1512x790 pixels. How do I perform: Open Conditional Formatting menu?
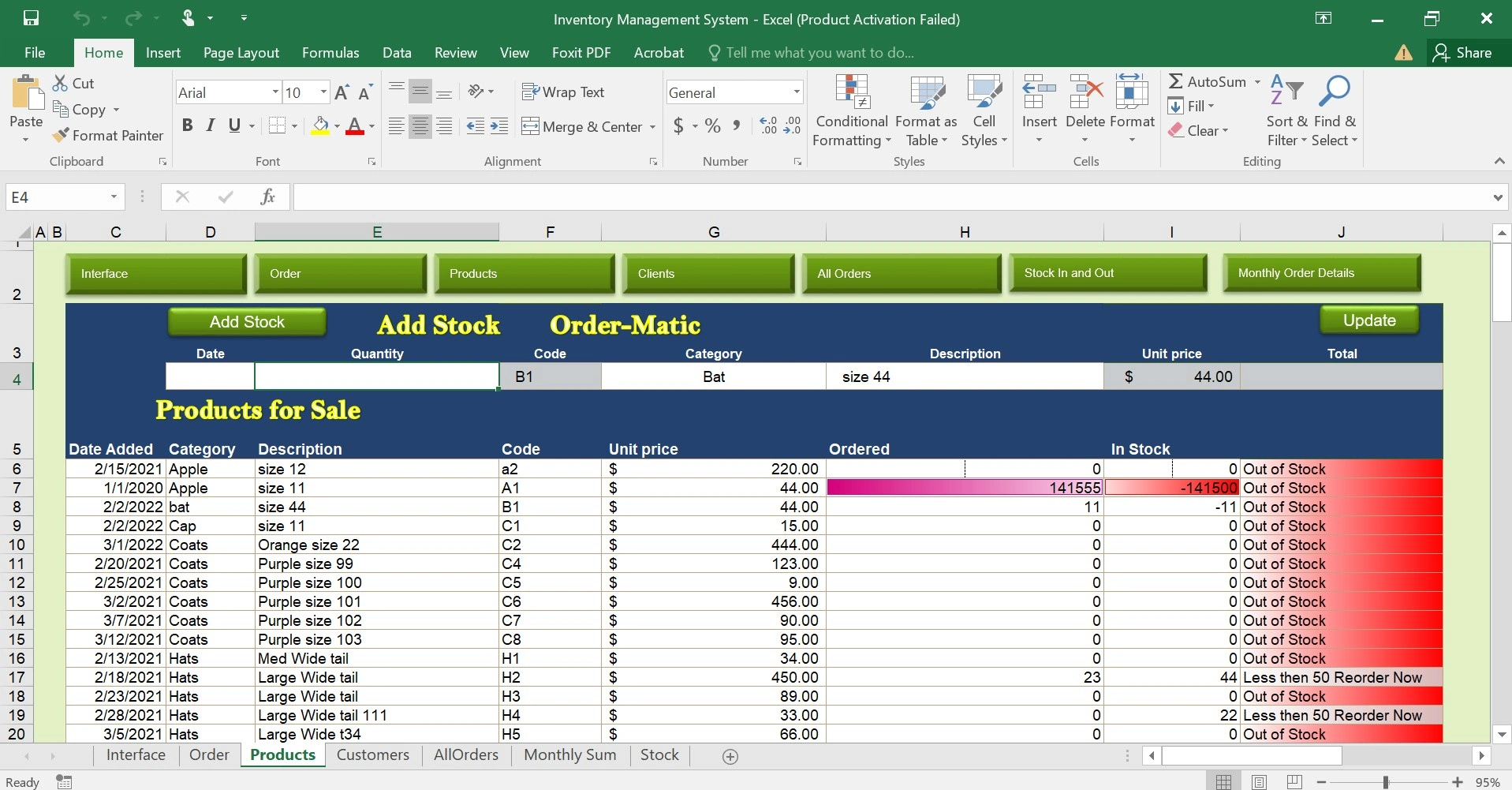click(x=852, y=110)
